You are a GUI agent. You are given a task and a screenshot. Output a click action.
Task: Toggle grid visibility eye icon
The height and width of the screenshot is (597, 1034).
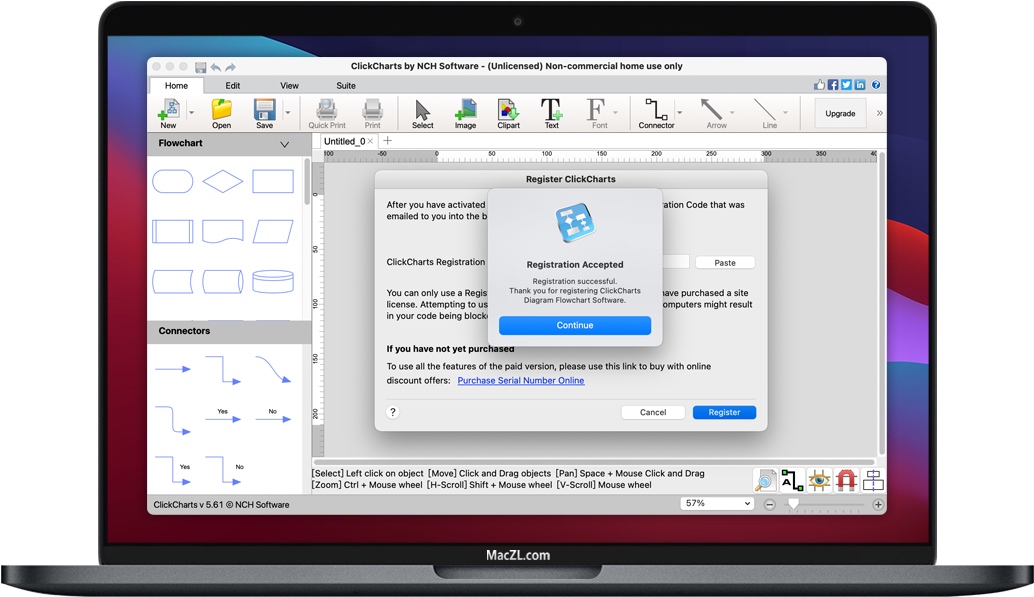point(819,480)
